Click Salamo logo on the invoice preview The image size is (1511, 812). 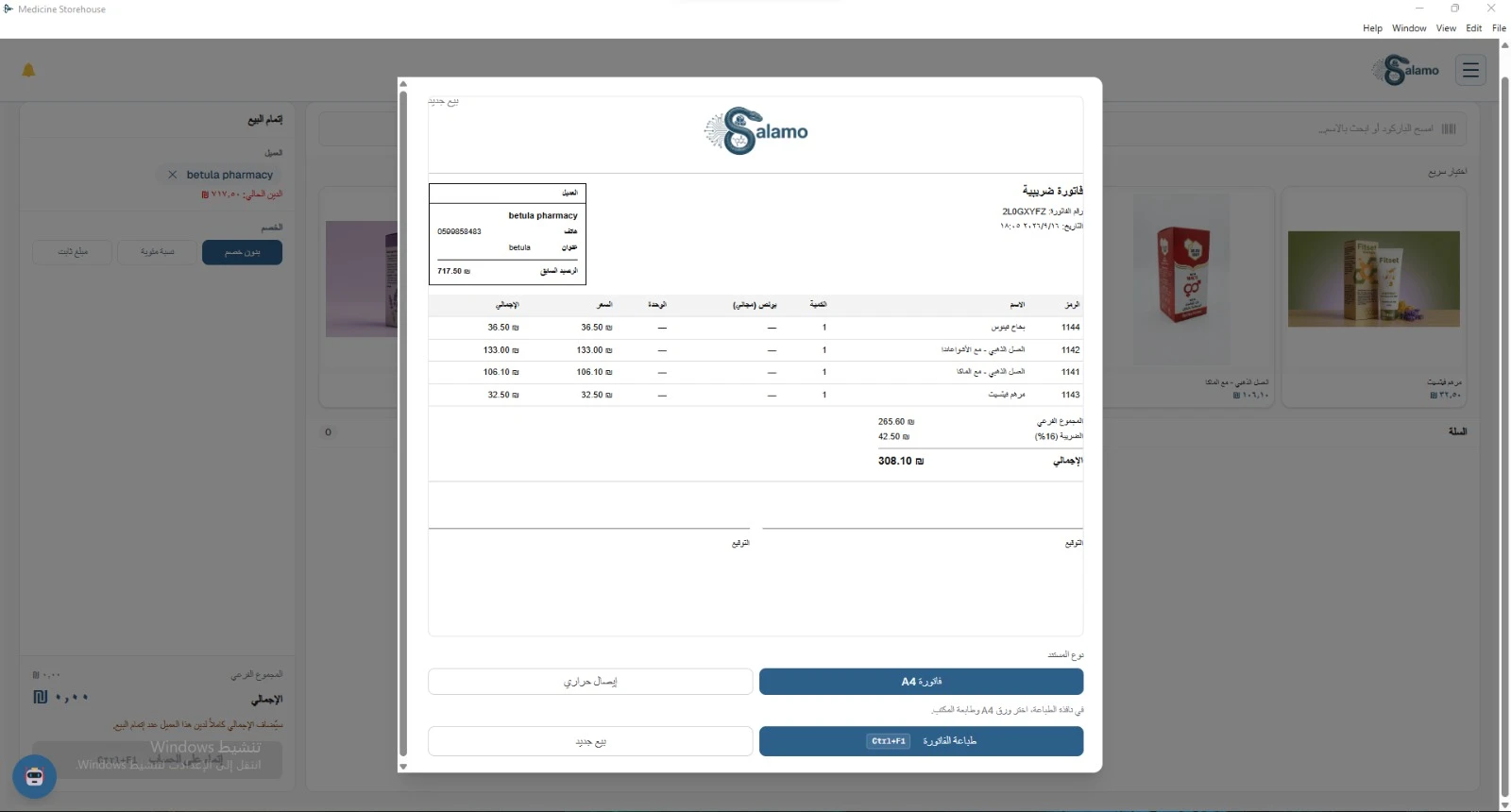pyautogui.click(x=755, y=132)
